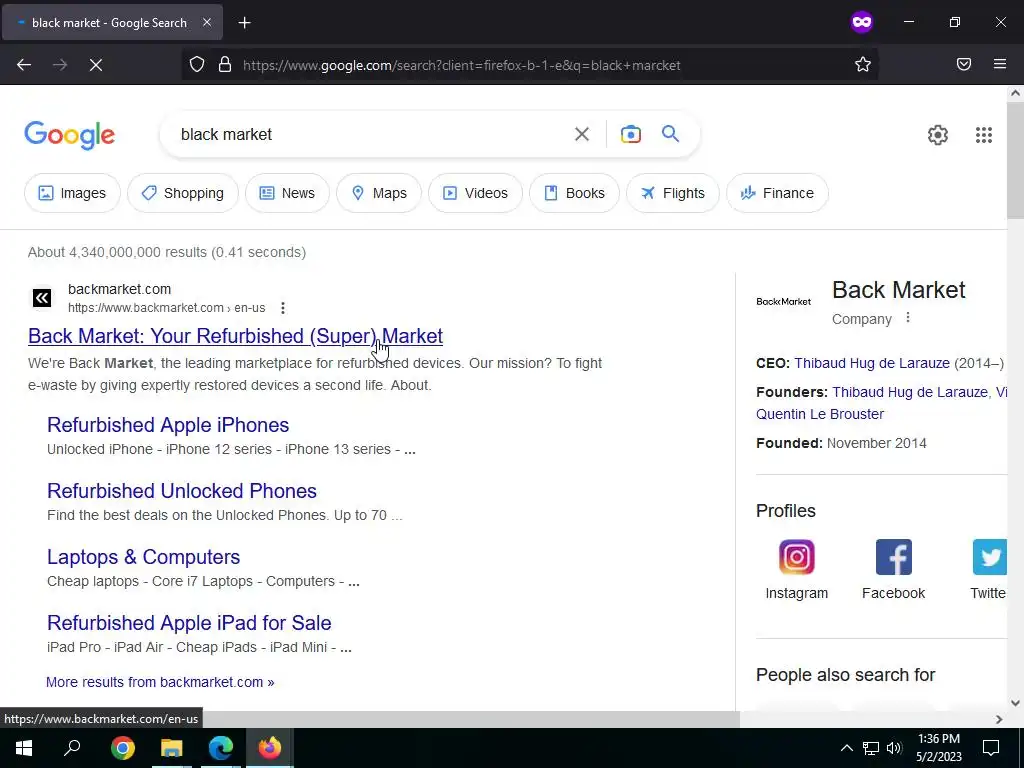Open CEO Thibaud Hug de Larauze link
Viewport: 1024px width, 768px height.
point(872,363)
